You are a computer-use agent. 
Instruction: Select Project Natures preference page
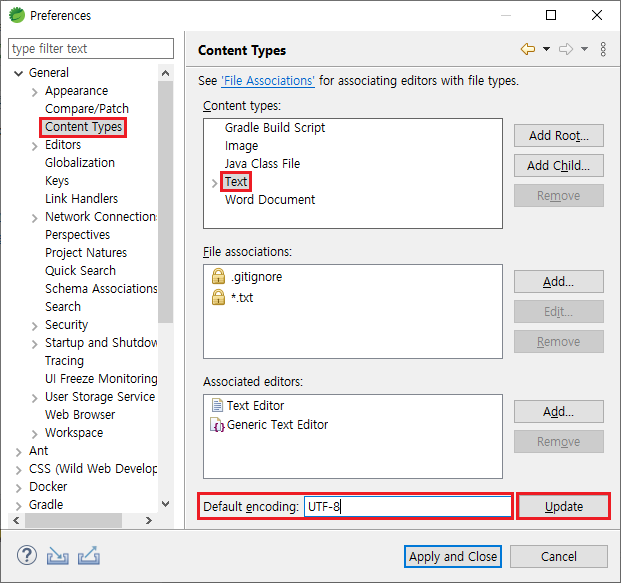click(86, 253)
